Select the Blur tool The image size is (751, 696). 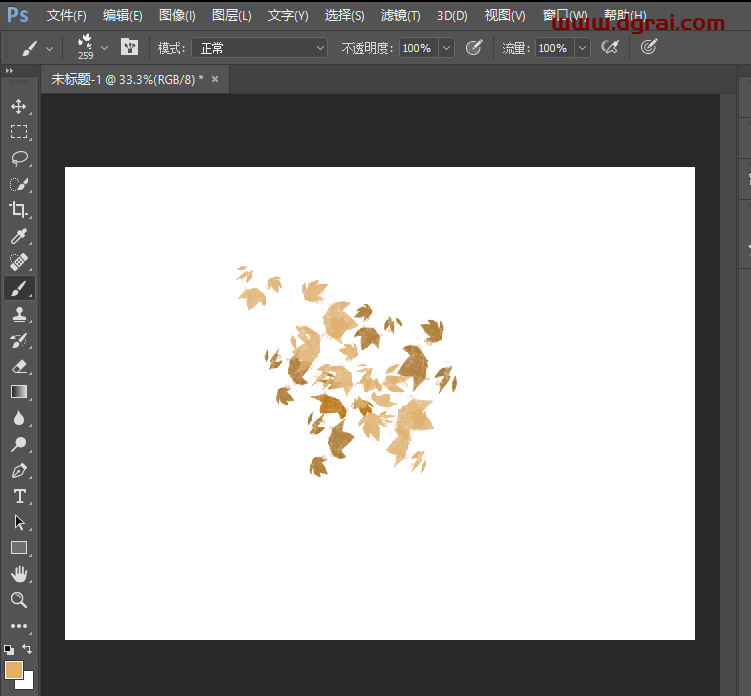19,418
